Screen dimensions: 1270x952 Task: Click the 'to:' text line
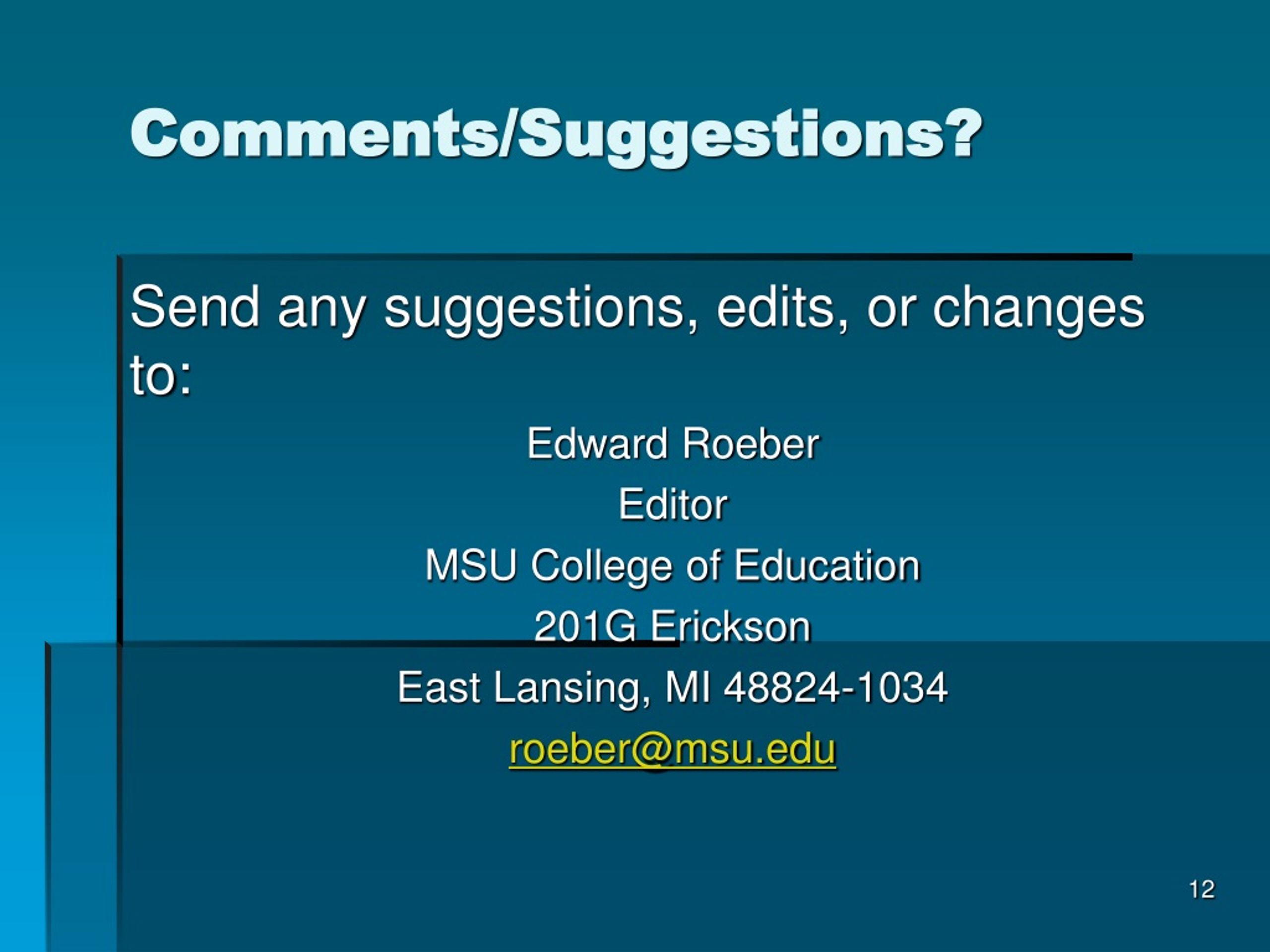pos(161,375)
